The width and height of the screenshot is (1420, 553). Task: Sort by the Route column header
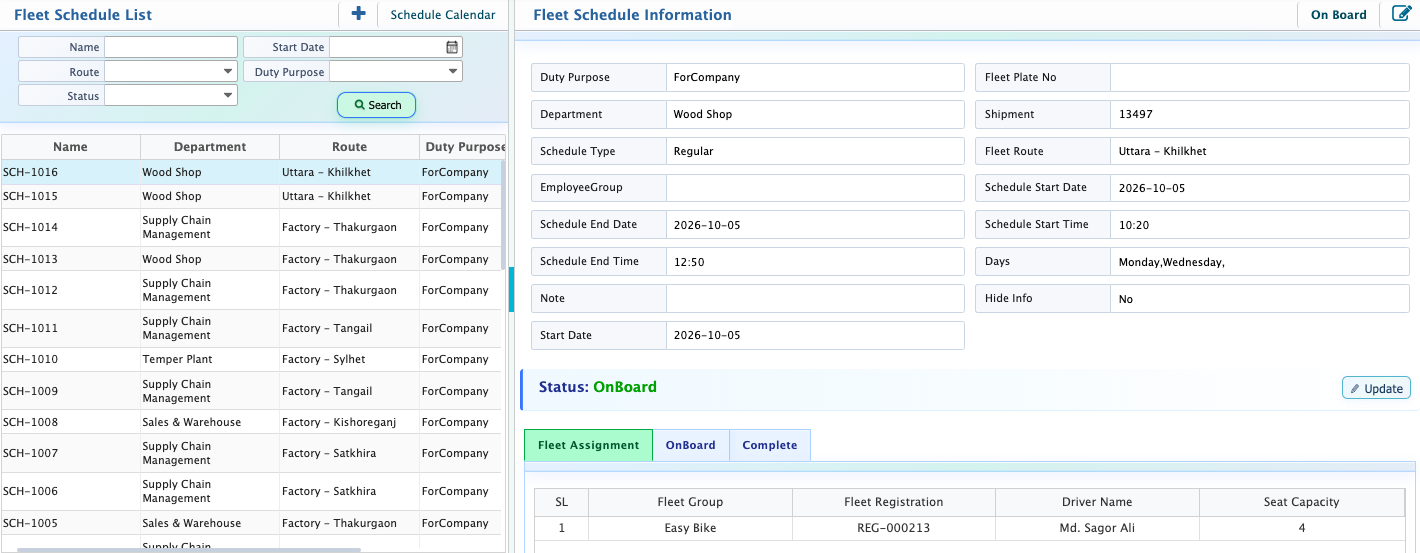(350, 147)
